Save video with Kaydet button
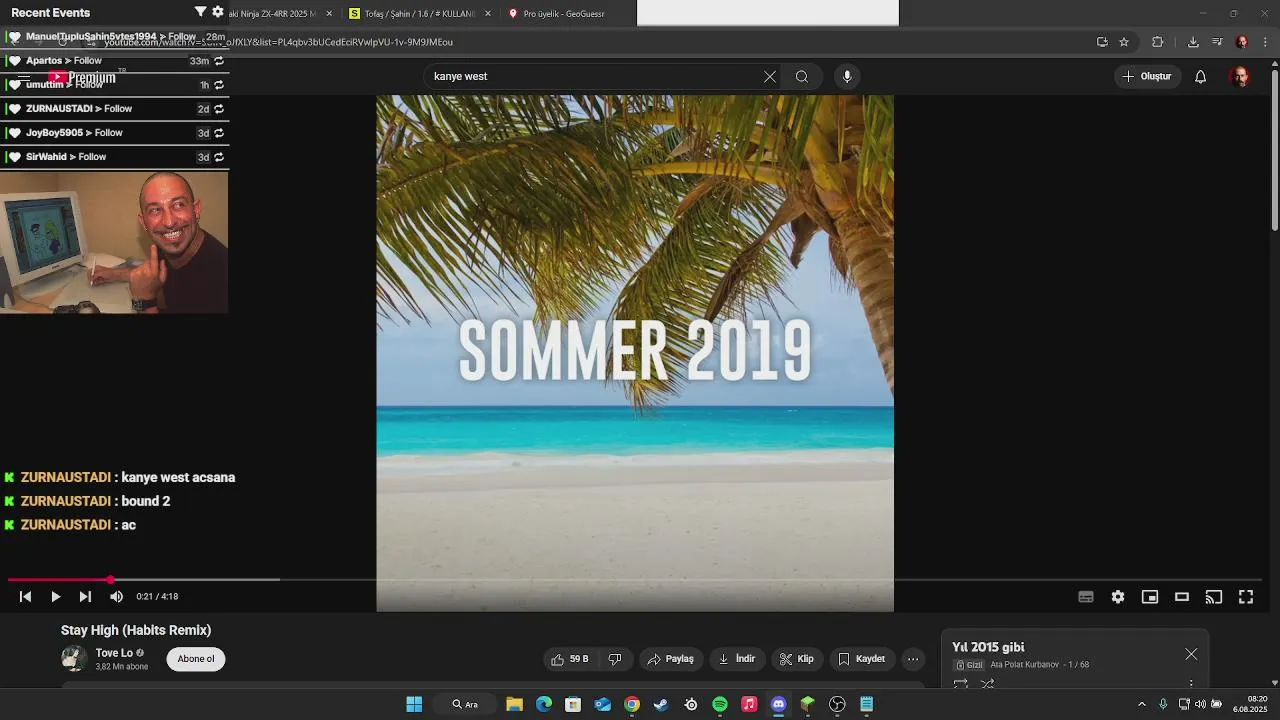Image resolution: width=1280 pixels, height=720 pixels. click(861, 659)
